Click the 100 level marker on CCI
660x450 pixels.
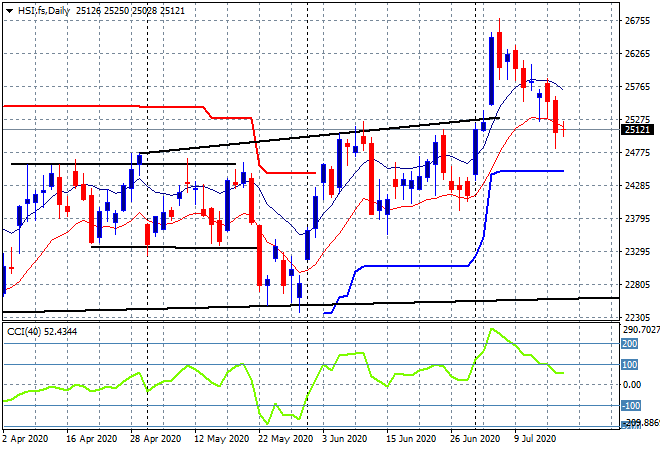coord(630,365)
